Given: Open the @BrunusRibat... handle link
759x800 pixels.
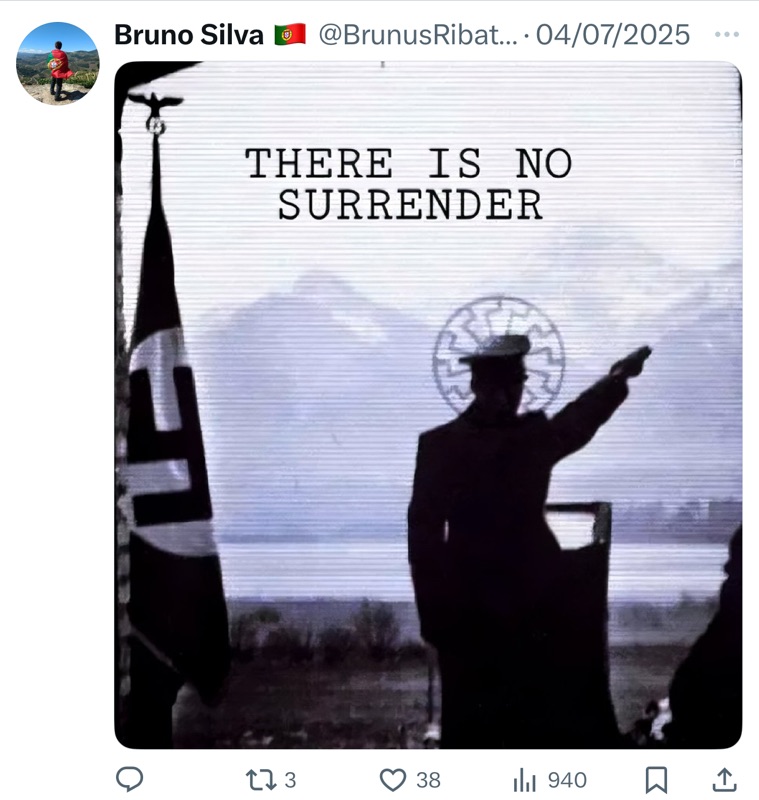Looking at the screenshot, I should tap(418, 35).
